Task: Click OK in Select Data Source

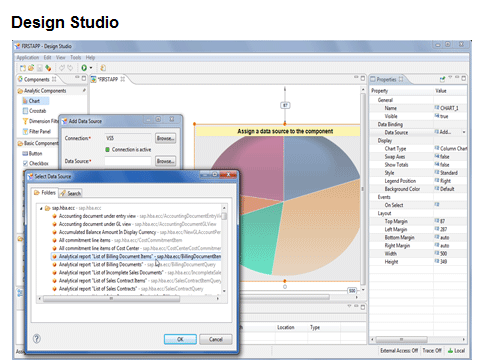Action: (x=180, y=339)
